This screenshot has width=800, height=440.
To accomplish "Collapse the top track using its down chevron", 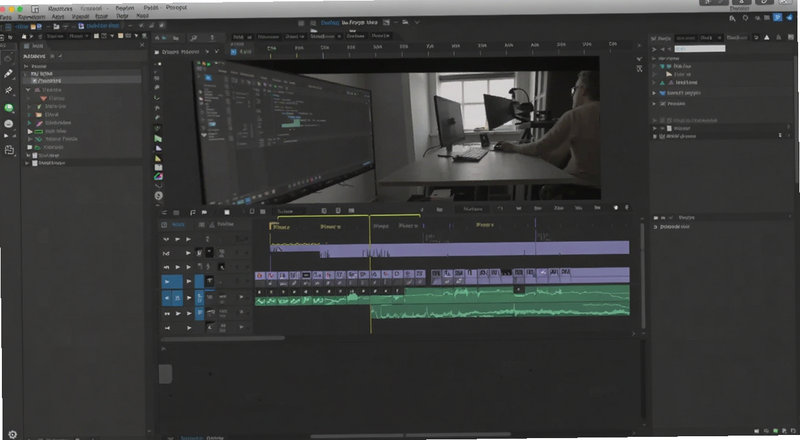I will click(x=166, y=239).
